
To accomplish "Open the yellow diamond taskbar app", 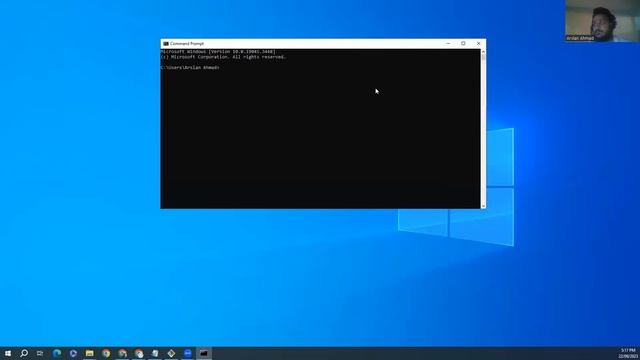I will [171, 353].
